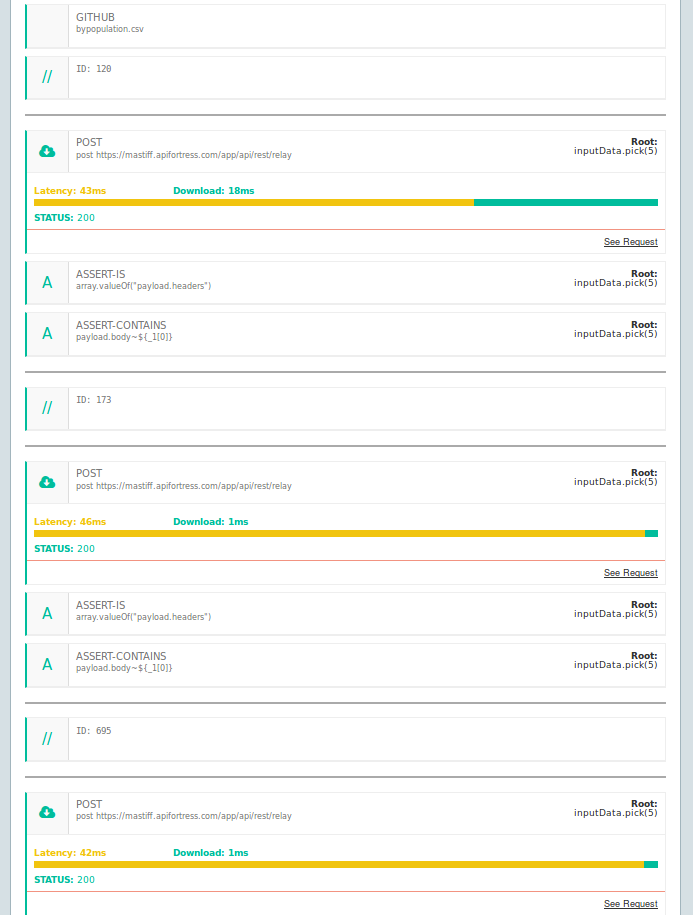This screenshot has height=915, width=693.
Task: Click cloud icon of the 46ms latency POST
Action: 47,482
